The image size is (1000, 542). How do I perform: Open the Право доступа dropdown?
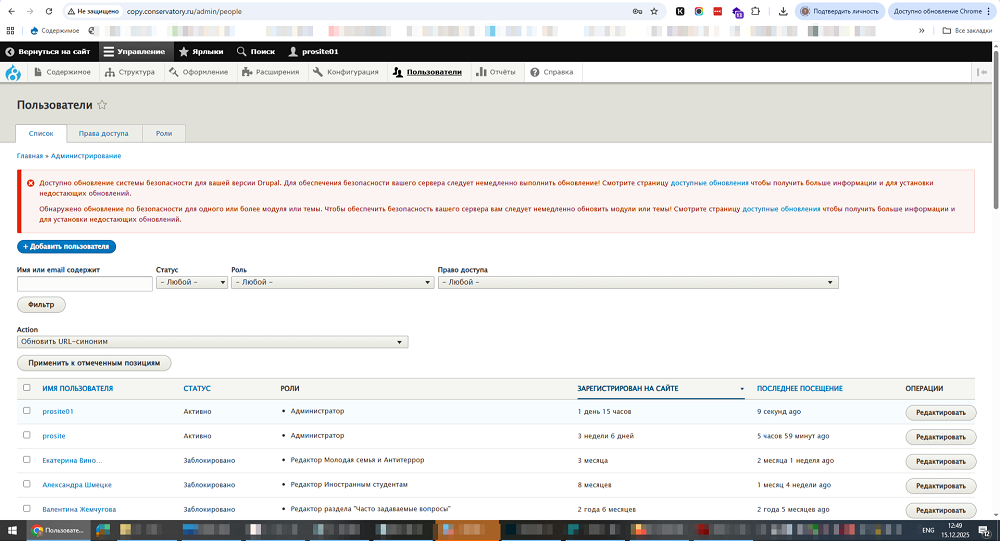tap(637, 283)
